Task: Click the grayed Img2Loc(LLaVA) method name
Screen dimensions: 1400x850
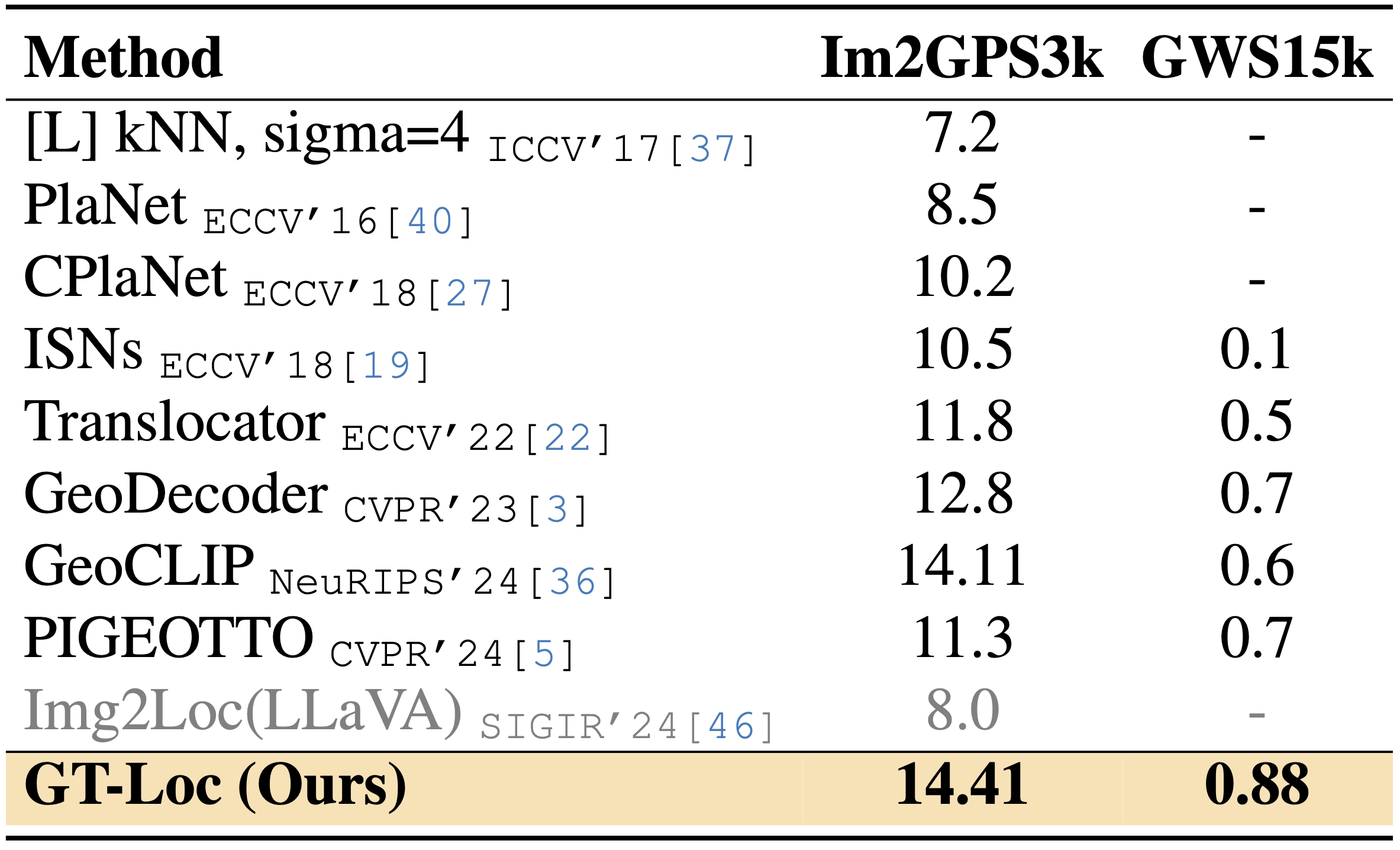Action: tap(243, 711)
